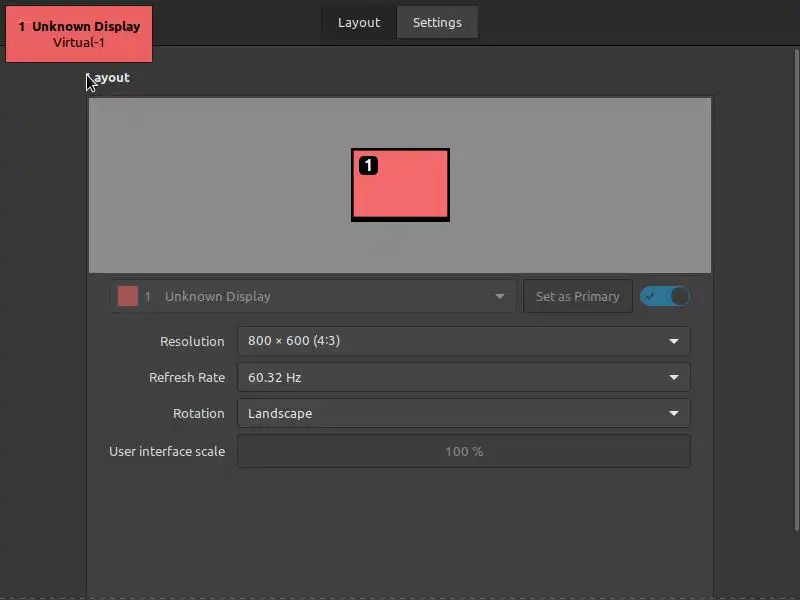Open the Rotation dropdown showing Landscape

pos(464,413)
